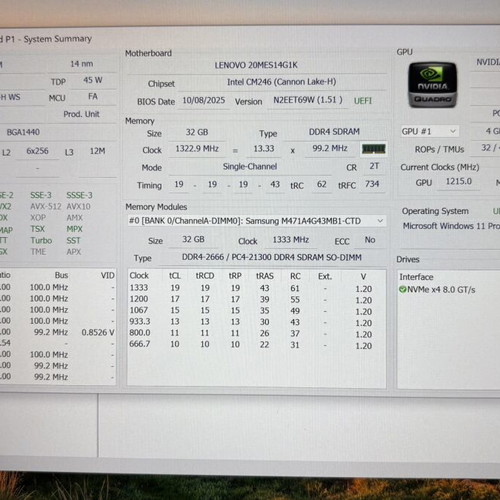Click the SSSE-3 feature label
This screenshot has height=500, width=500.
tap(79, 195)
